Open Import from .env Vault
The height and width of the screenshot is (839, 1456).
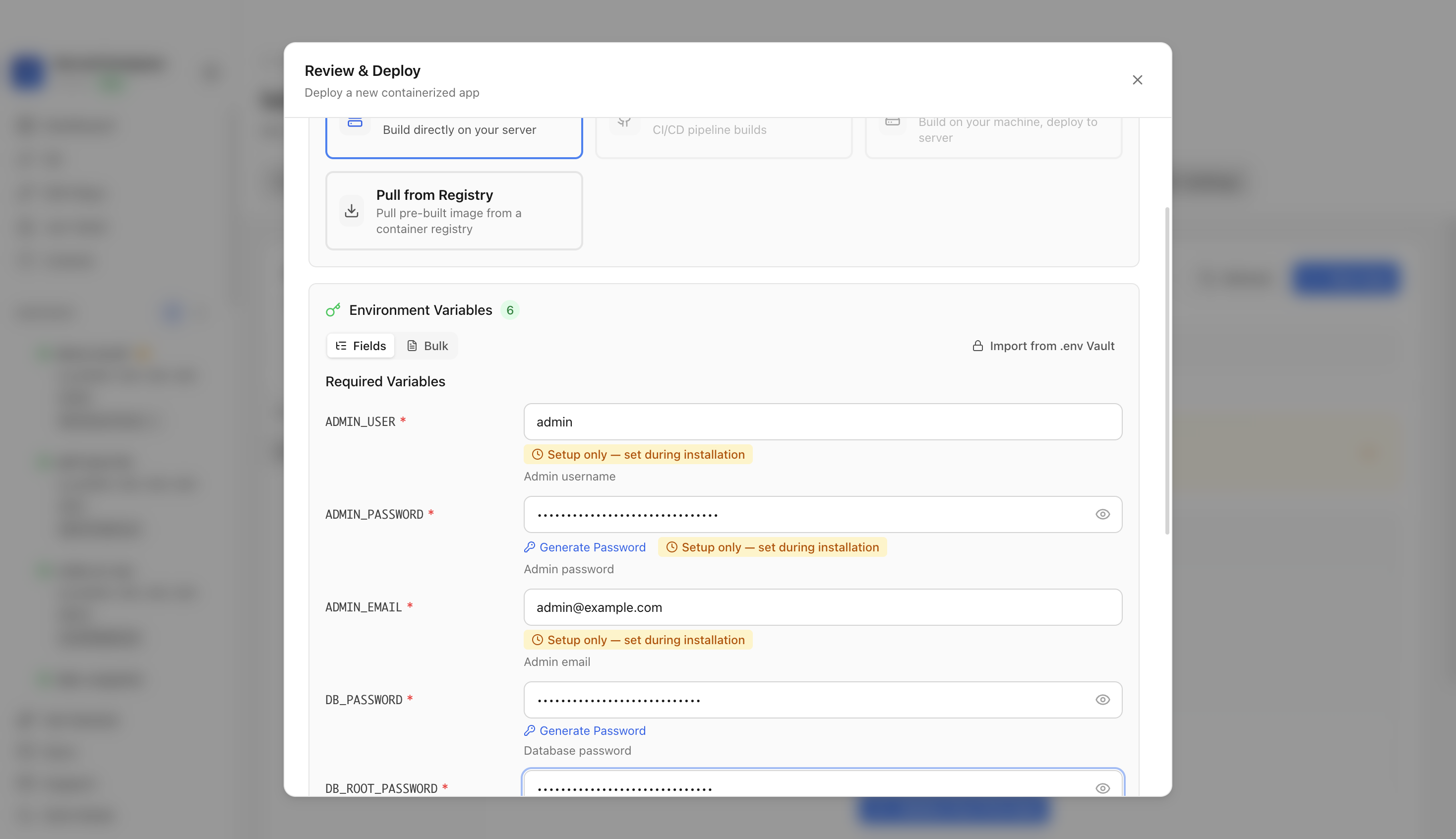click(1043, 346)
